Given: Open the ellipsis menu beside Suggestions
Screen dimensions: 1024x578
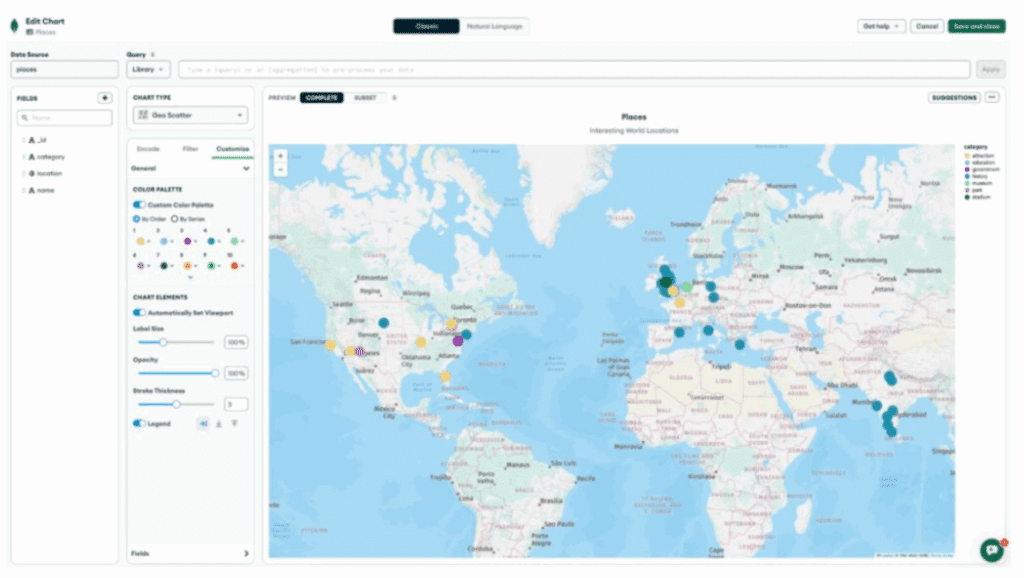Looking at the screenshot, I should 992,98.
